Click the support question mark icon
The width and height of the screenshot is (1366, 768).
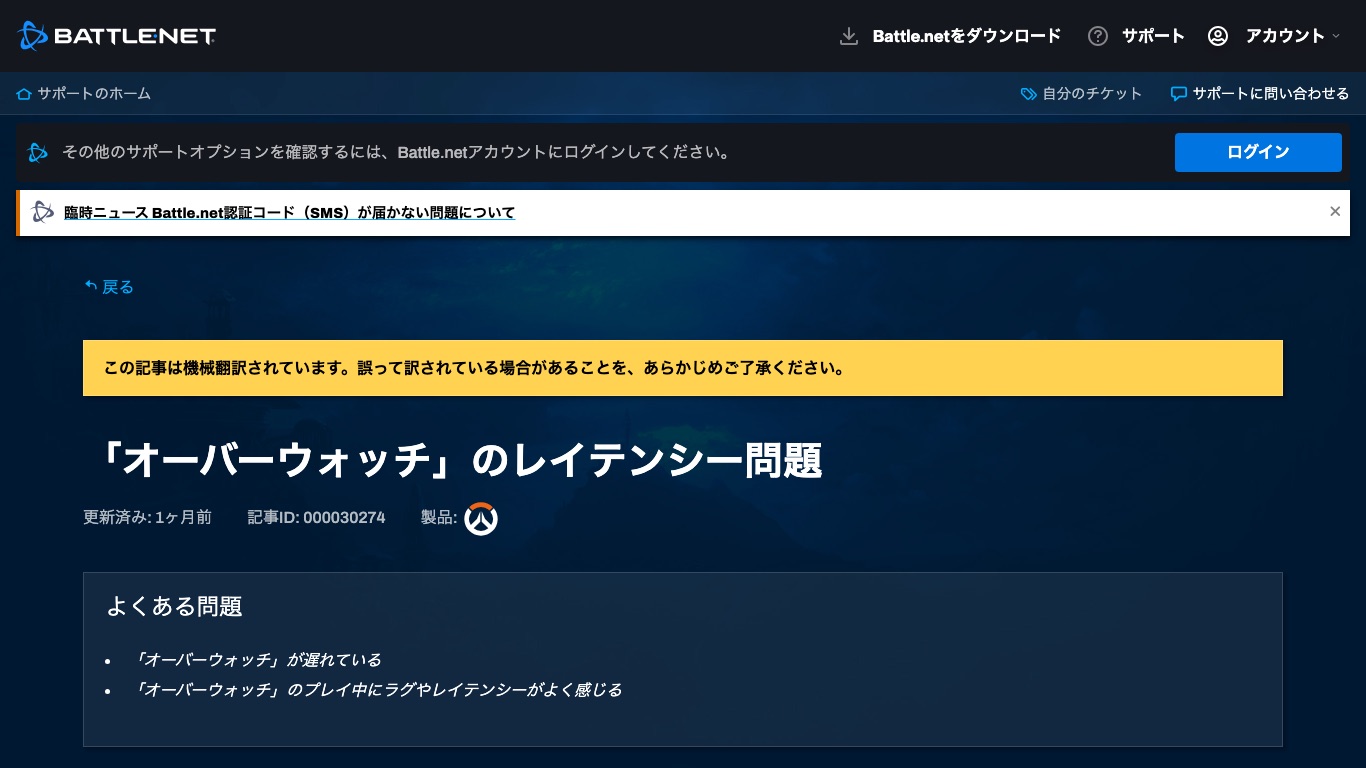click(1098, 36)
